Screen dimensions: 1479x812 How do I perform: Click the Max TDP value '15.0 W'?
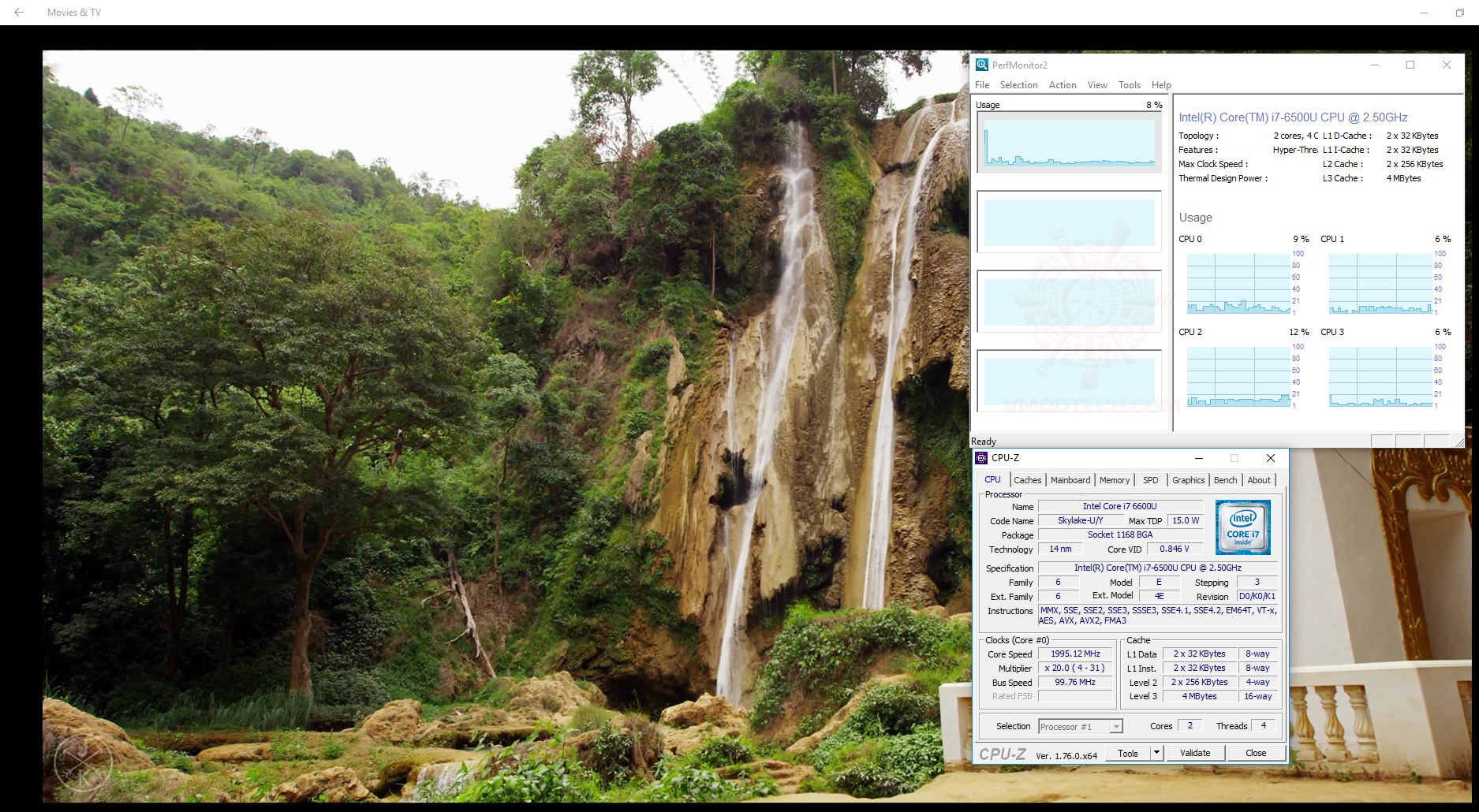click(1185, 520)
